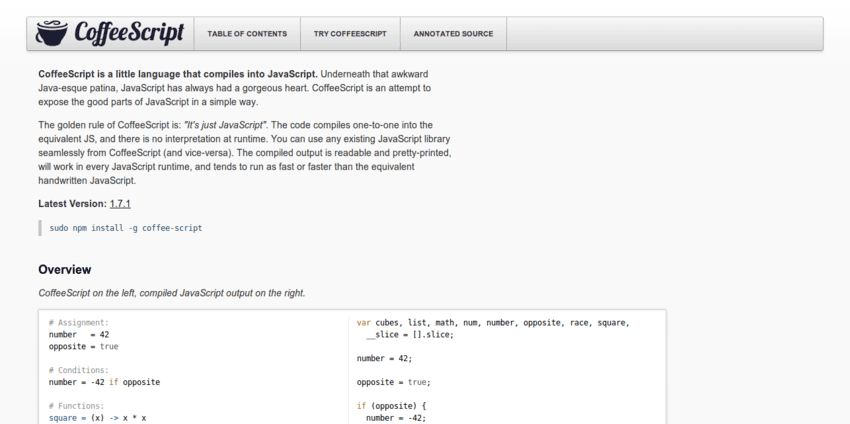Click the npm install command line
The image size is (850, 424).
[126, 228]
